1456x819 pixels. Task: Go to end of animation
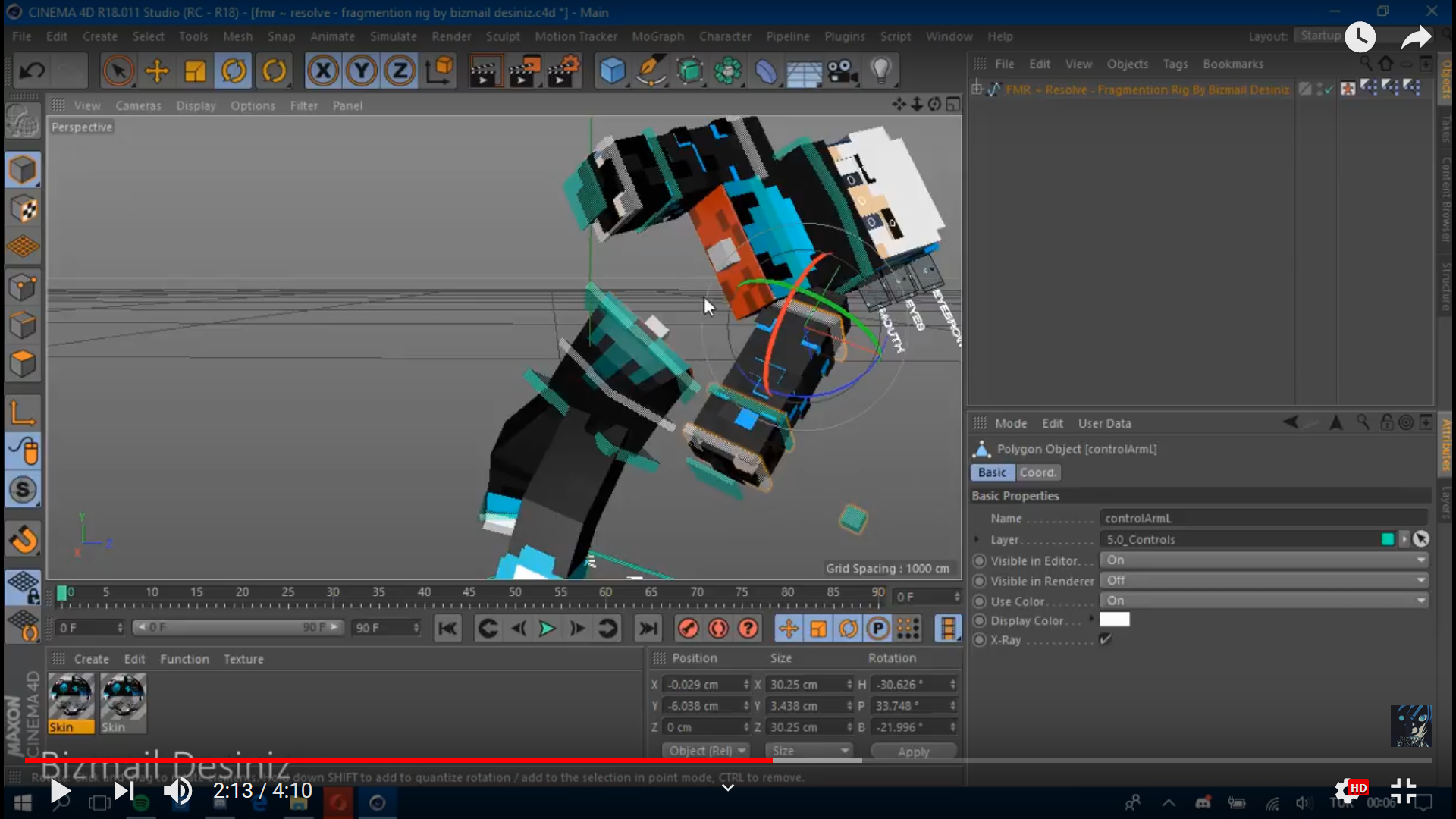[x=648, y=629]
